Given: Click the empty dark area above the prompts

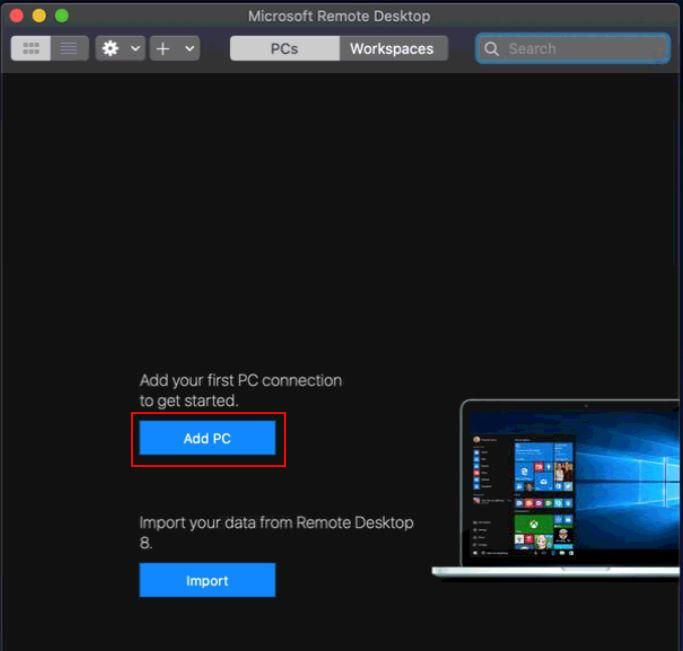Looking at the screenshot, I should click(340, 220).
